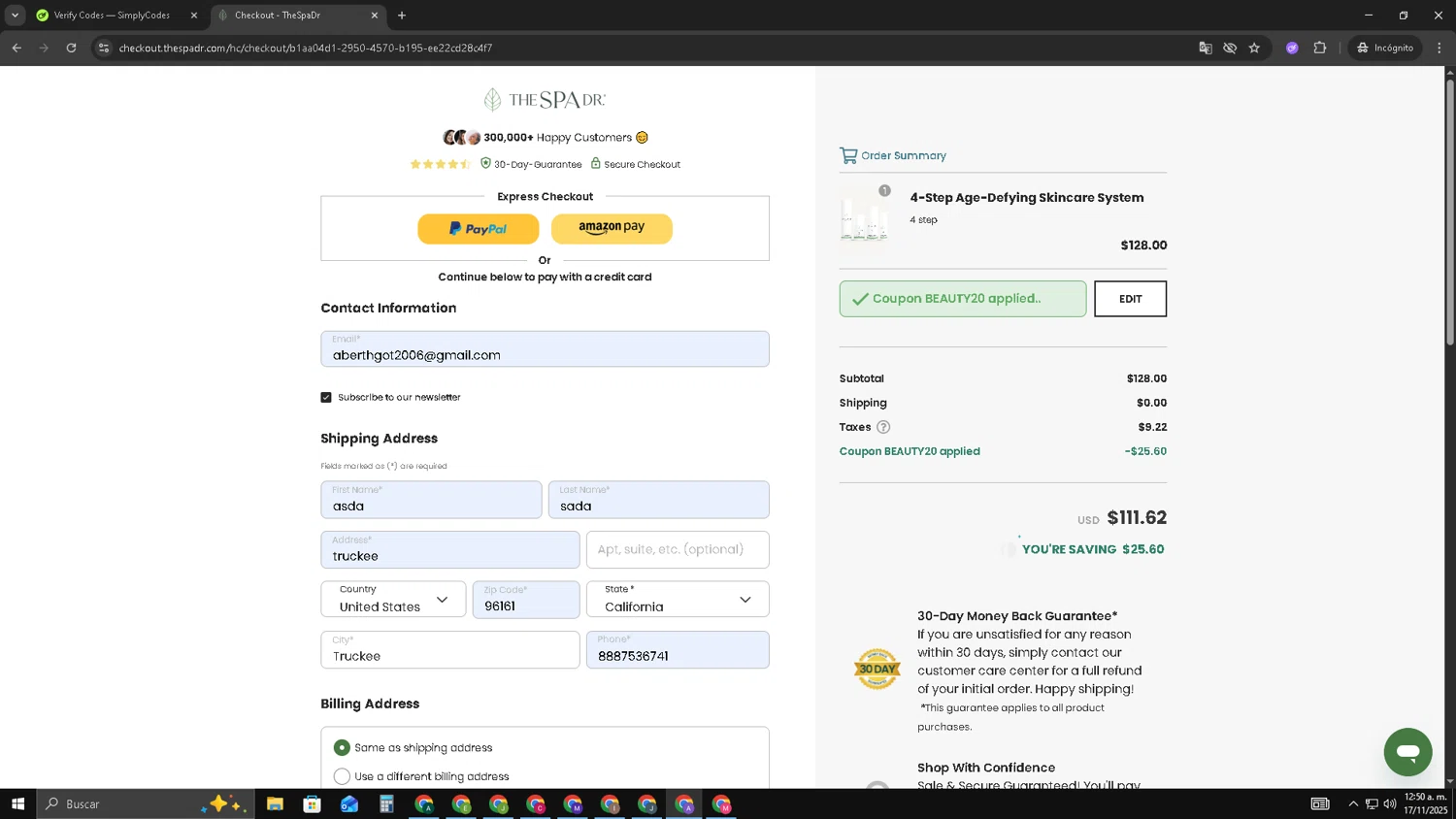Open the Extensions puzzle icon
1456x819 pixels.
coord(1319,48)
